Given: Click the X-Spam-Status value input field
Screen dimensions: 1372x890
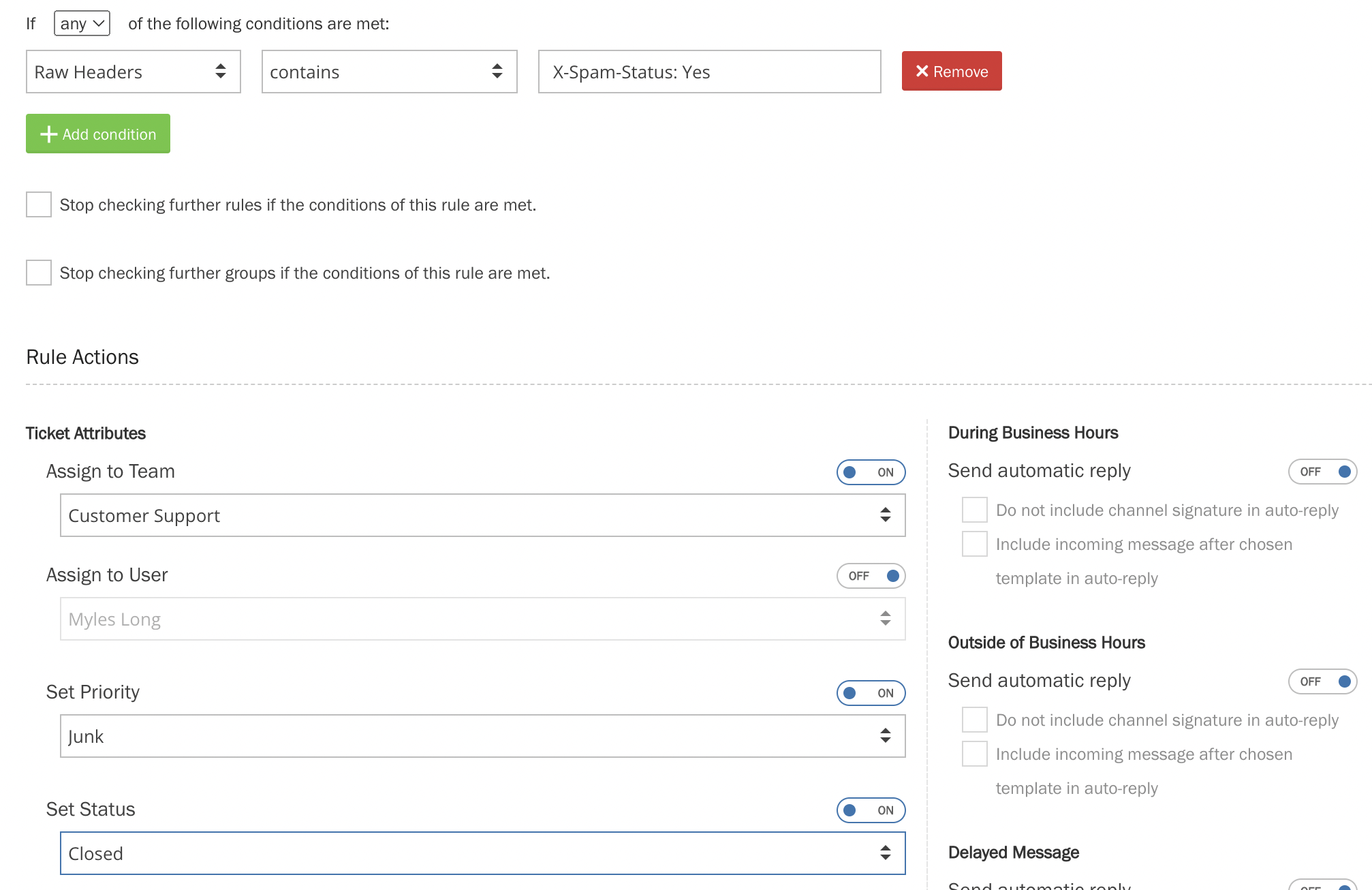Looking at the screenshot, I should tap(708, 72).
